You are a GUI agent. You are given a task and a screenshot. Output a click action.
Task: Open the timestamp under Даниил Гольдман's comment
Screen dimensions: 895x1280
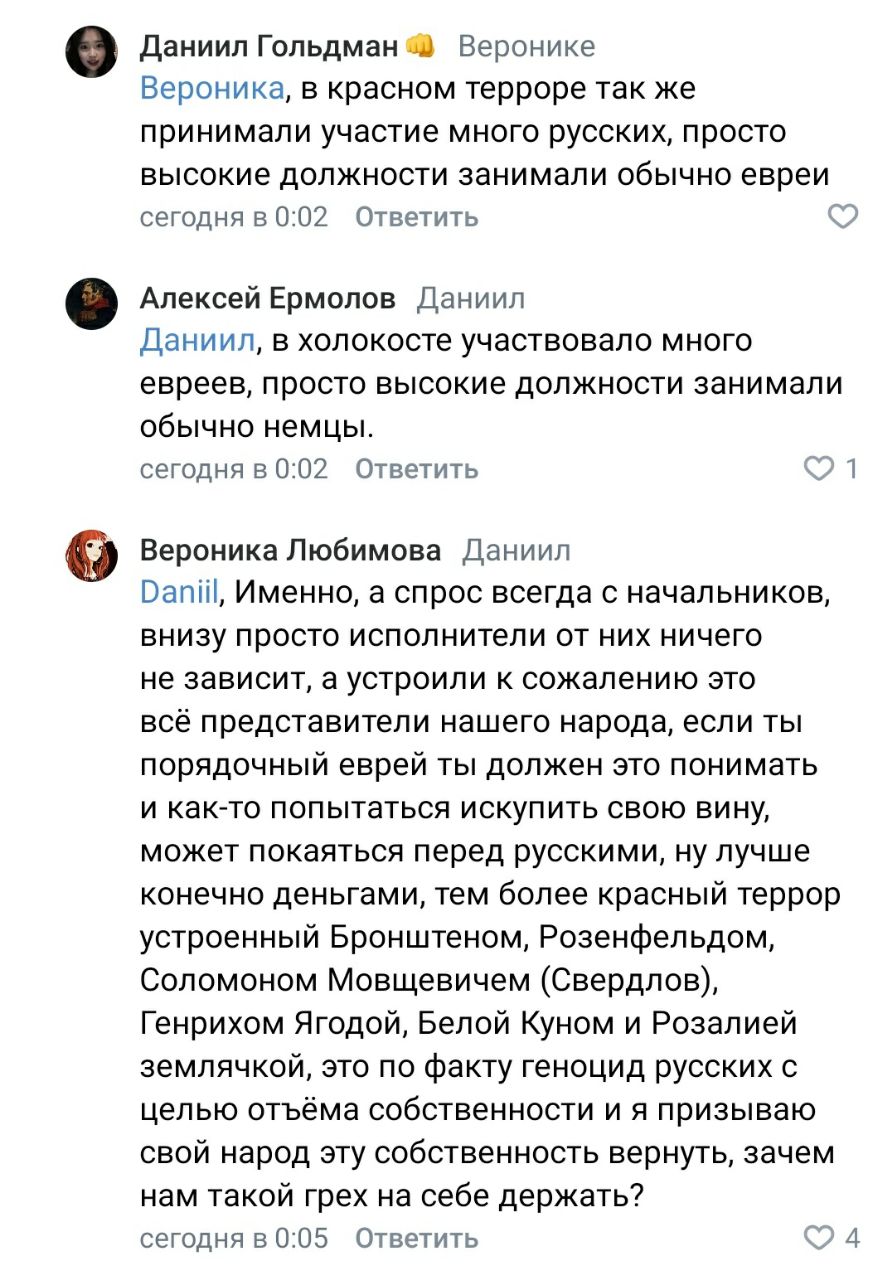(x=234, y=217)
